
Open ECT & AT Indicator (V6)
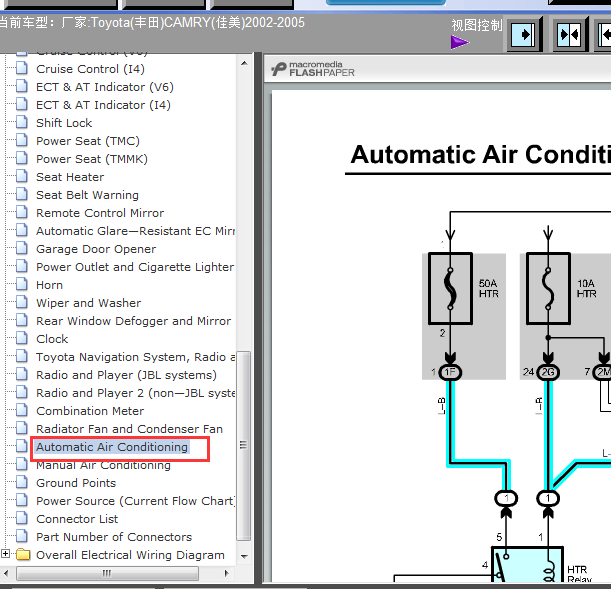click(105, 87)
